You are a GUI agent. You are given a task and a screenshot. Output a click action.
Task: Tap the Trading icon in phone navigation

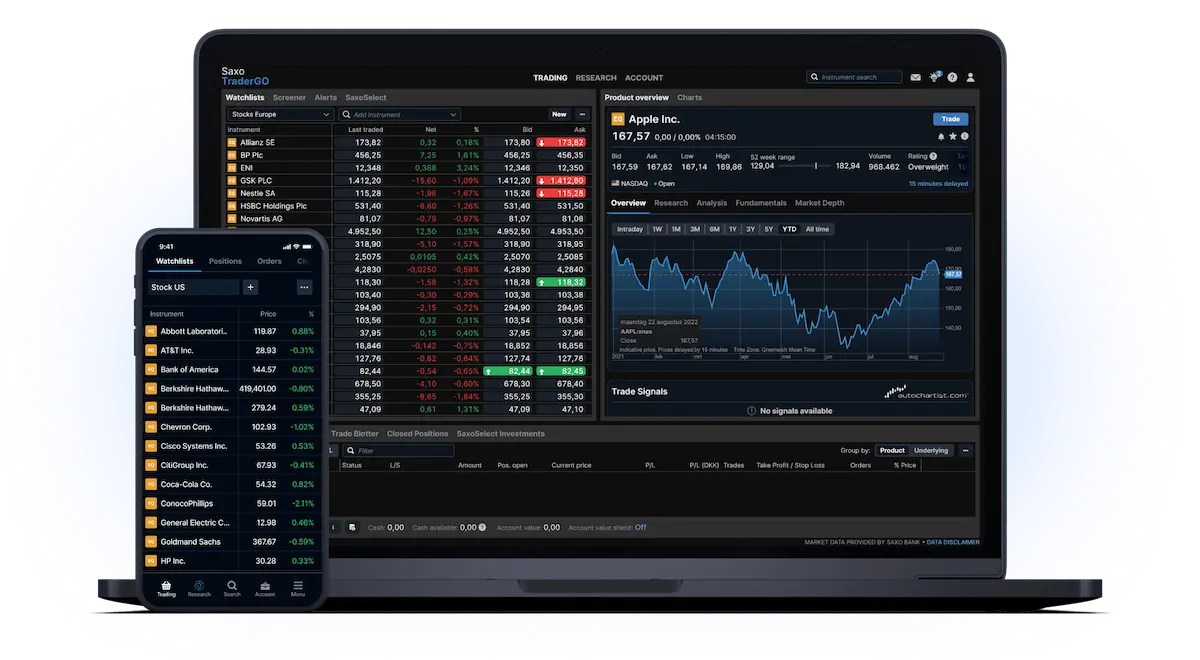166,588
